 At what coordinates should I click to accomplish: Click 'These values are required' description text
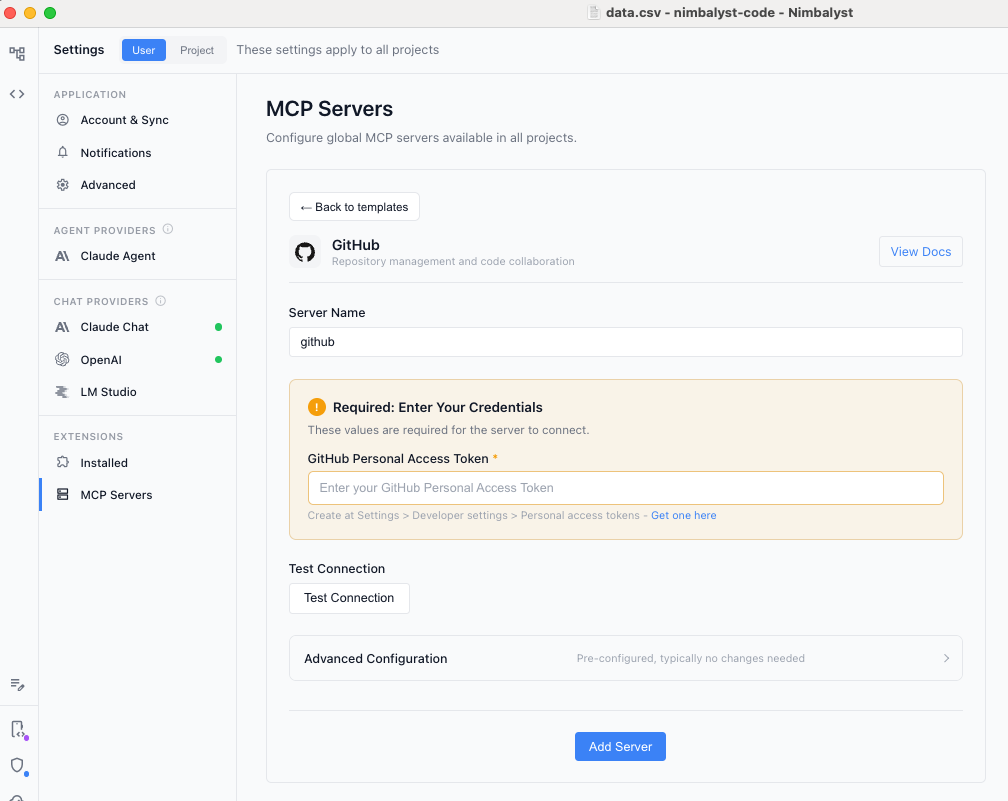[x=448, y=429]
